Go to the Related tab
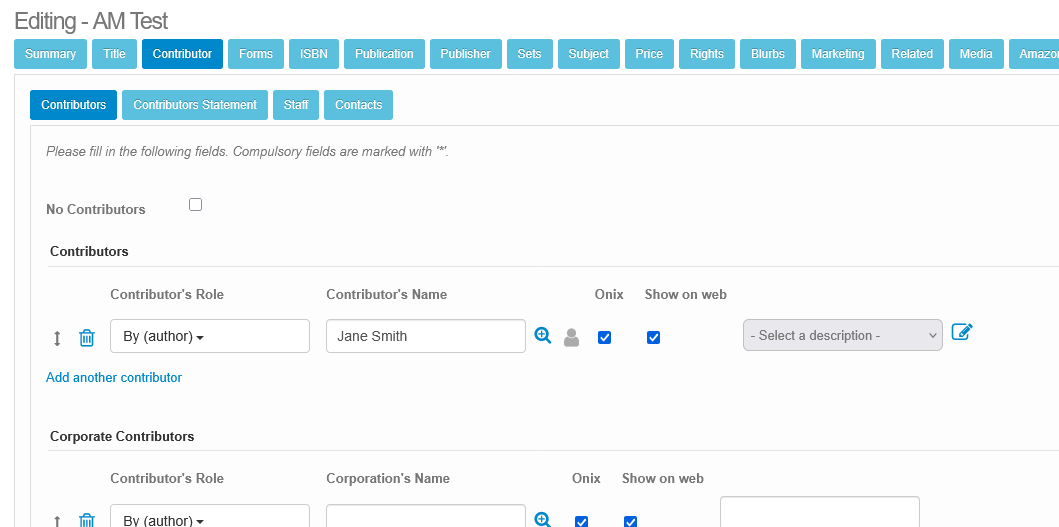This screenshot has width=1059, height=527. 912,54
